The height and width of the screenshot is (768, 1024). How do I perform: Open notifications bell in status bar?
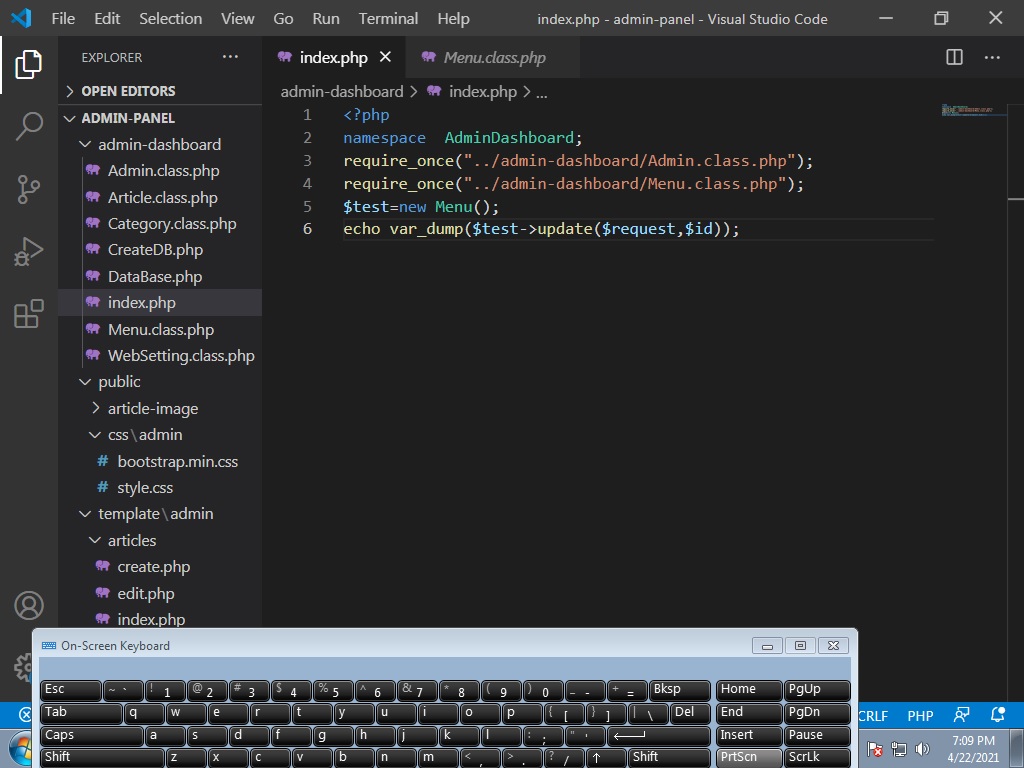pyautogui.click(x=997, y=715)
